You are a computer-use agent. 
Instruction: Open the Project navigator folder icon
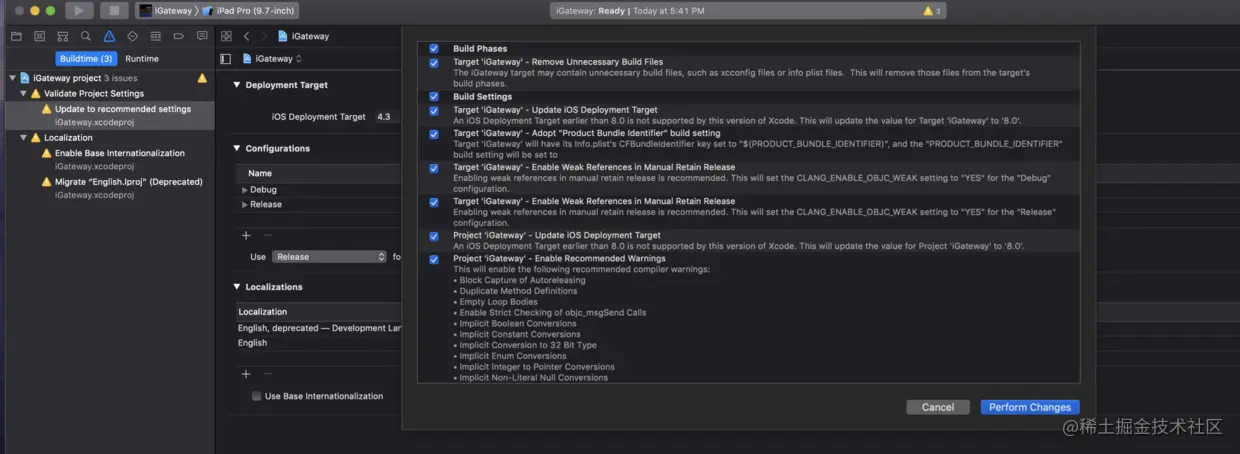point(16,36)
